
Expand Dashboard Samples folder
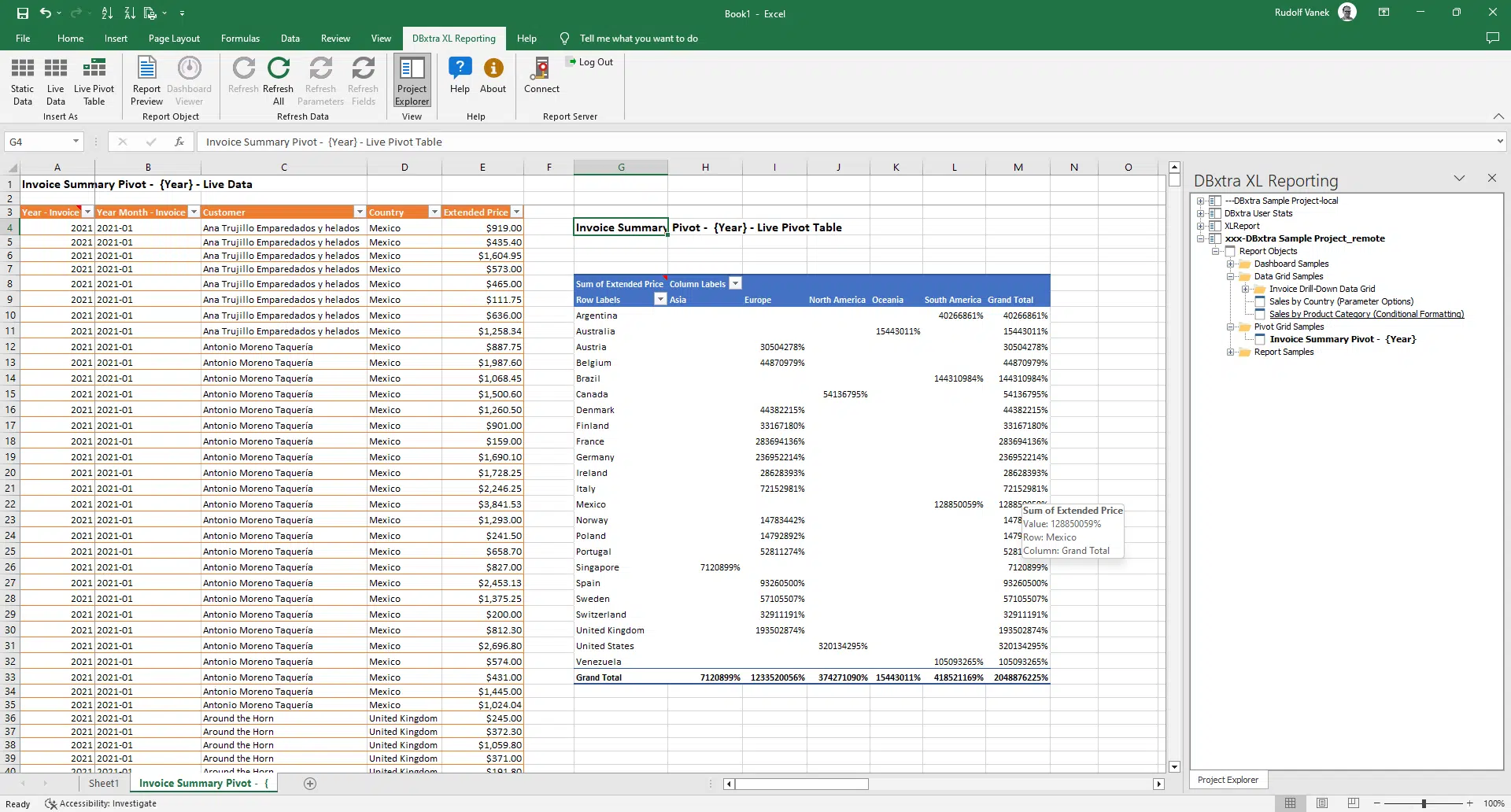pos(1231,264)
